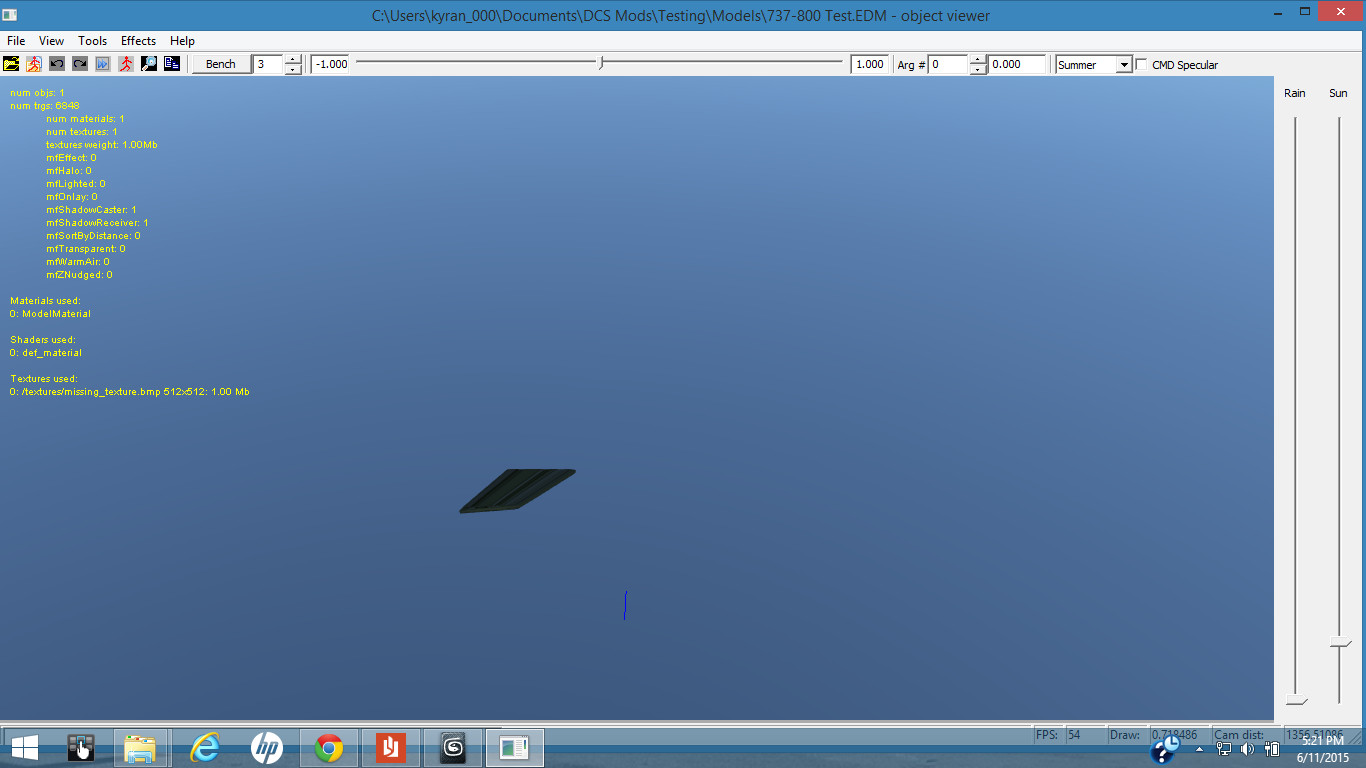The height and width of the screenshot is (768, 1366).
Task: Click the redo arrow toolbar icon
Action: 80,64
